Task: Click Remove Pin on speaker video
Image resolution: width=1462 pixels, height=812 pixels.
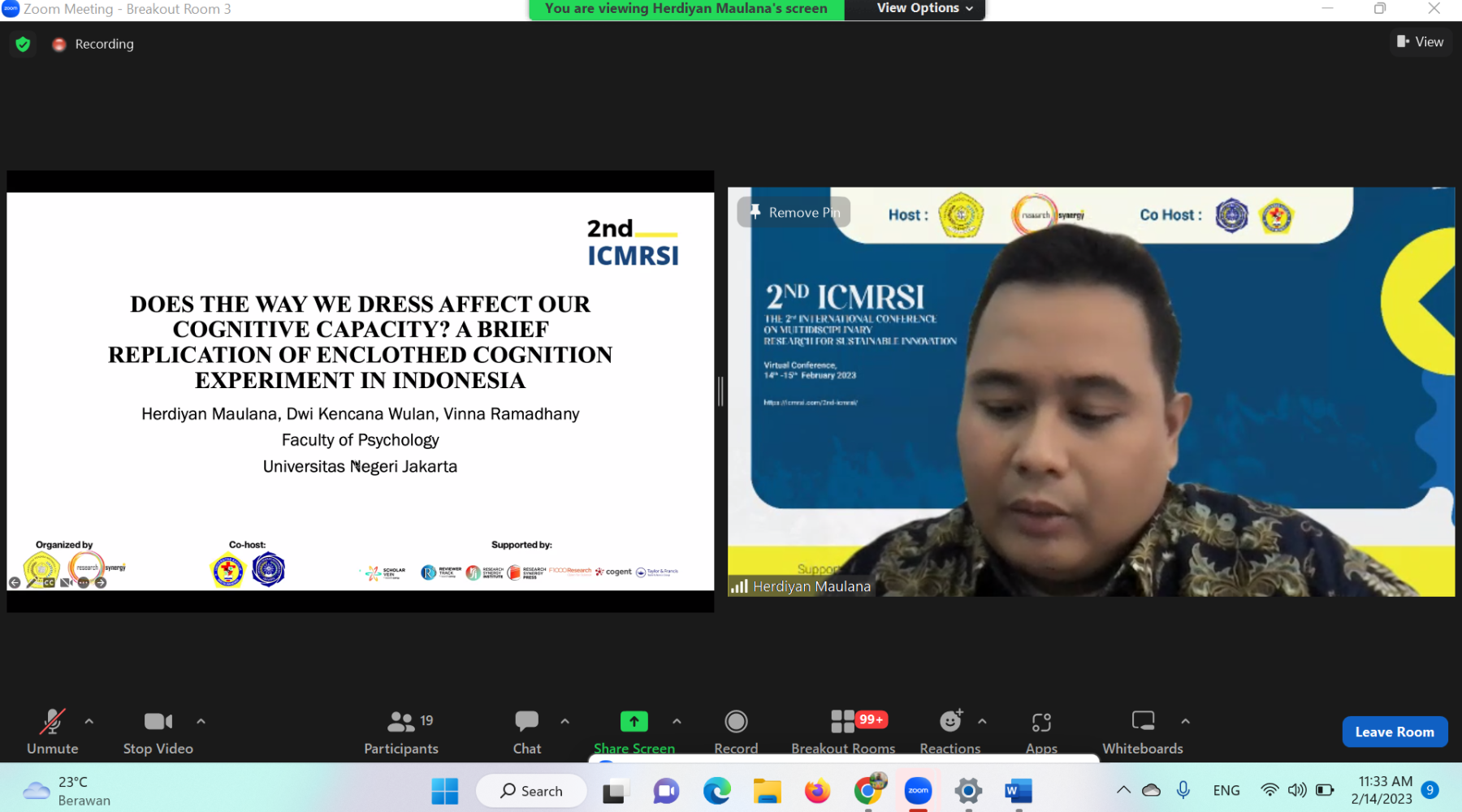Action: coord(794,212)
